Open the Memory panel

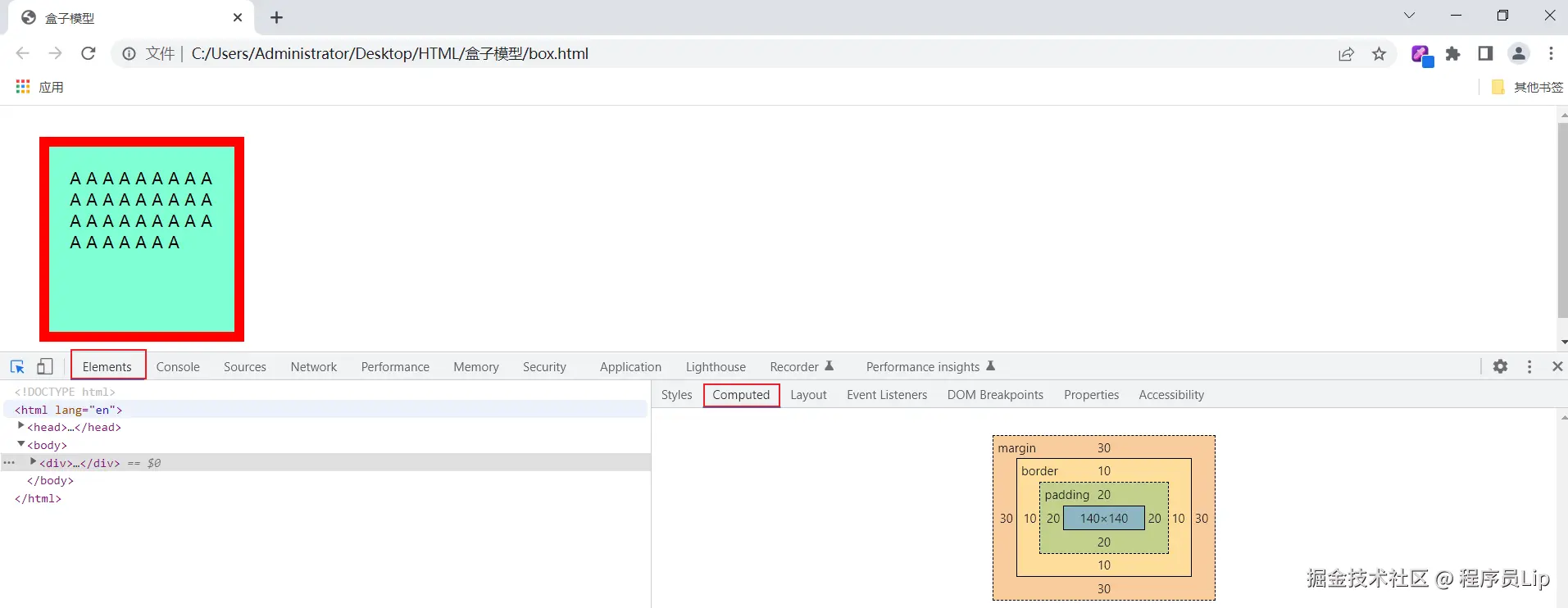pyautogui.click(x=476, y=366)
